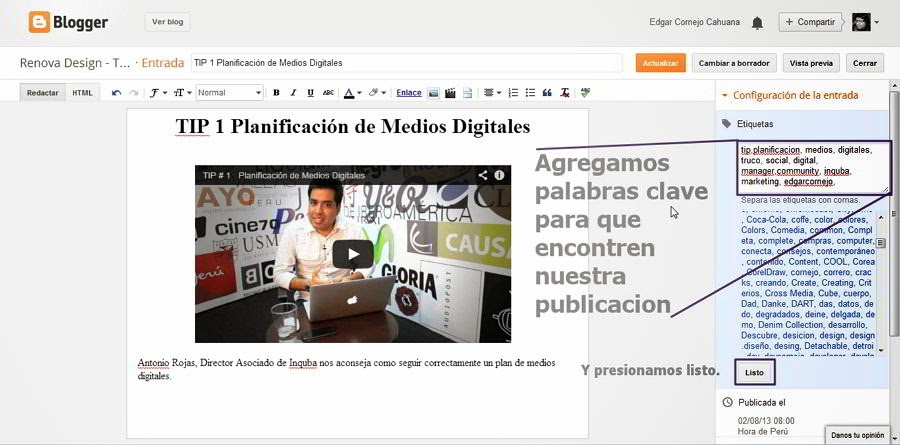Play the embedded YouTube video

pos(353,254)
